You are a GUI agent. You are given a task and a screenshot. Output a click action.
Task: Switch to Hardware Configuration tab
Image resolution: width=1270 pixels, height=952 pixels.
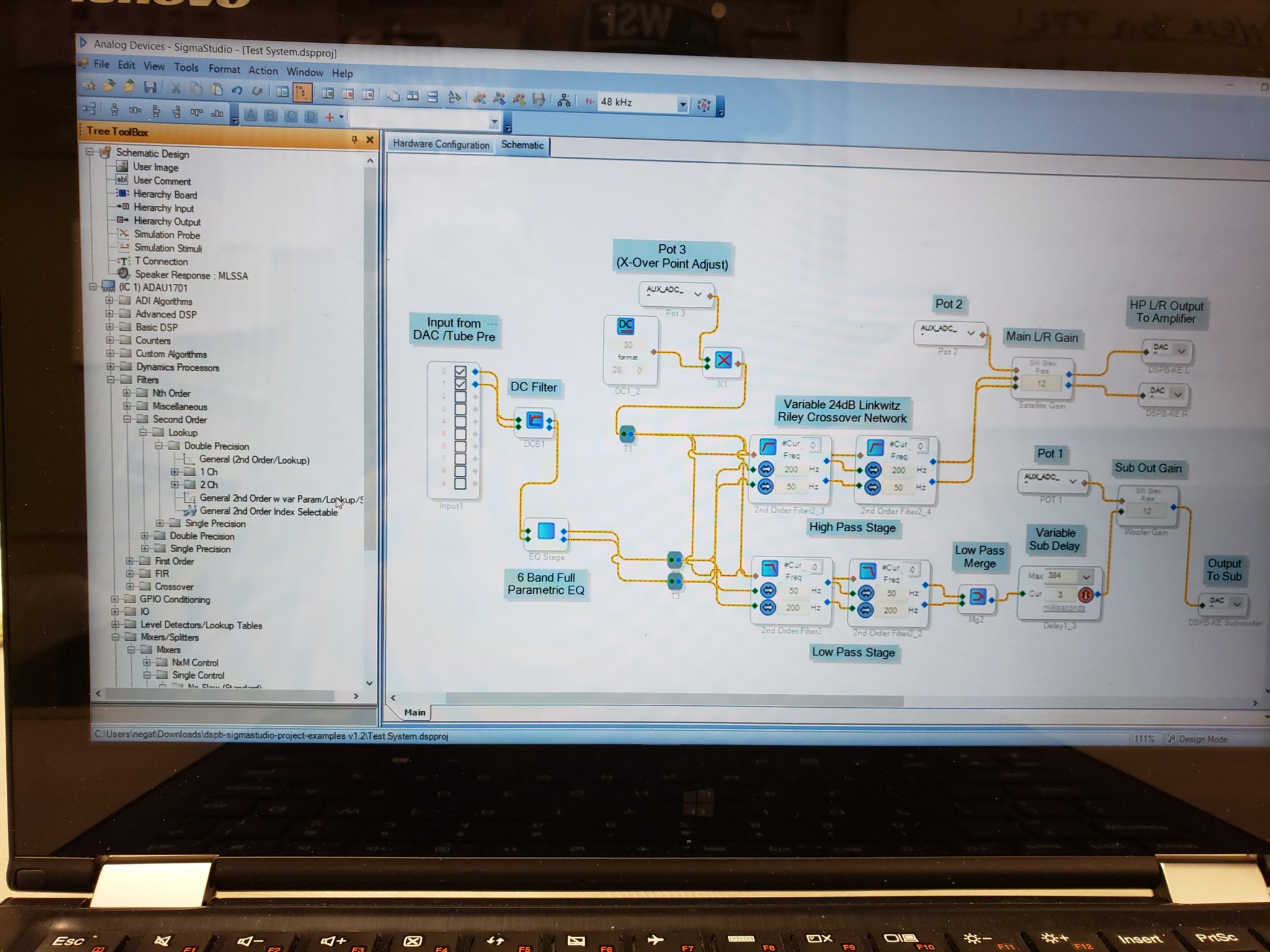point(441,144)
